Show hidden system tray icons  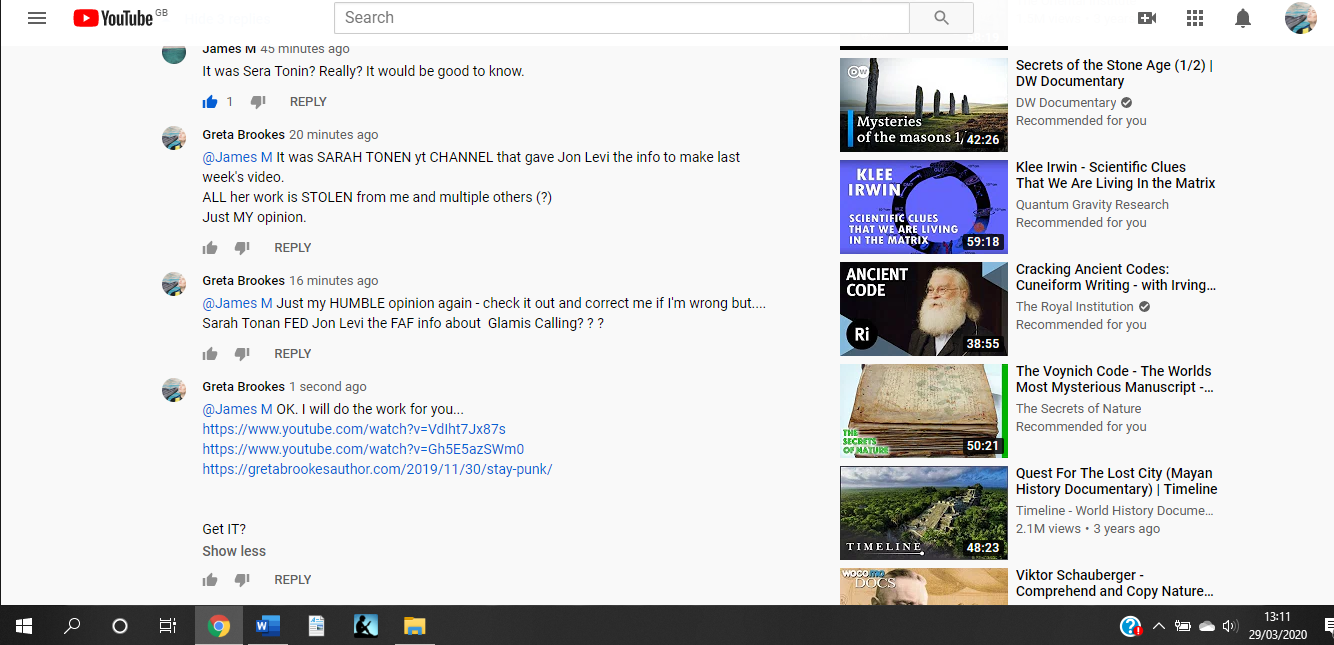pos(1158,626)
